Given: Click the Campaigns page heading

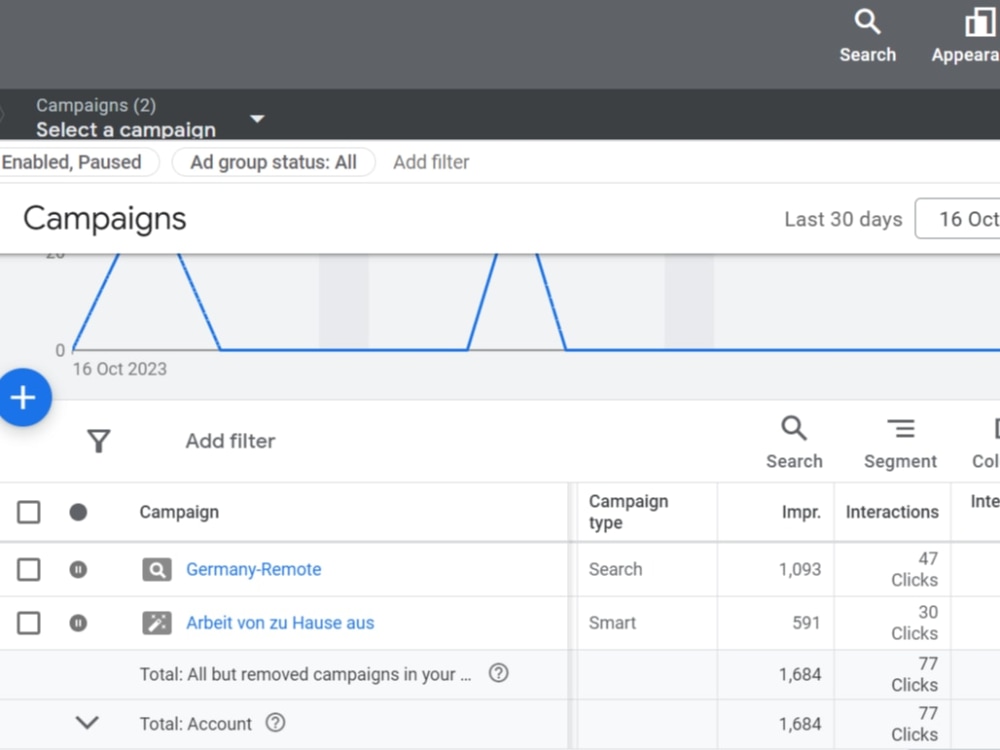Looking at the screenshot, I should pyautogui.click(x=105, y=219).
